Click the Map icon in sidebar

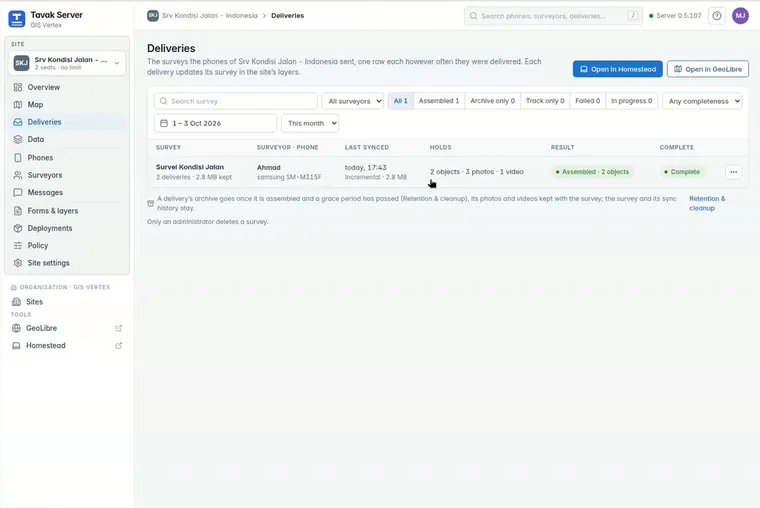[18, 105]
